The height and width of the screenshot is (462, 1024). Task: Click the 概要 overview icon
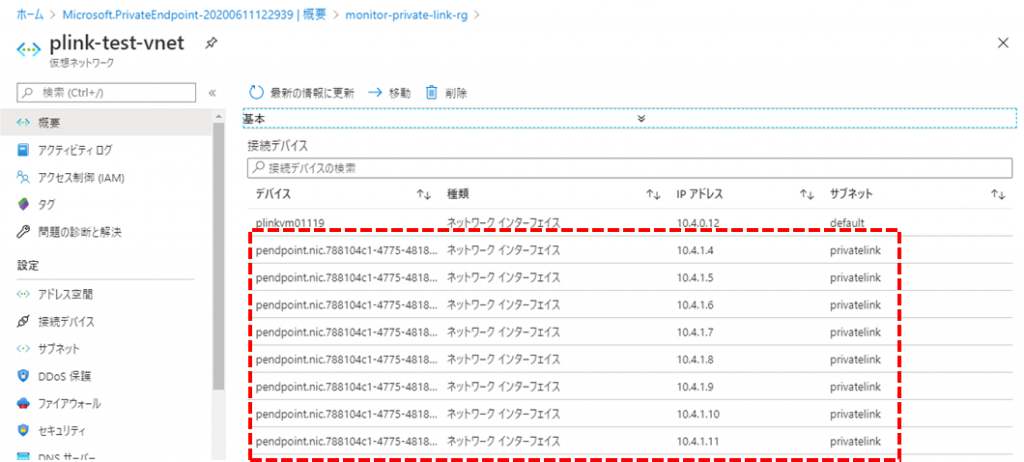click(24, 123)
